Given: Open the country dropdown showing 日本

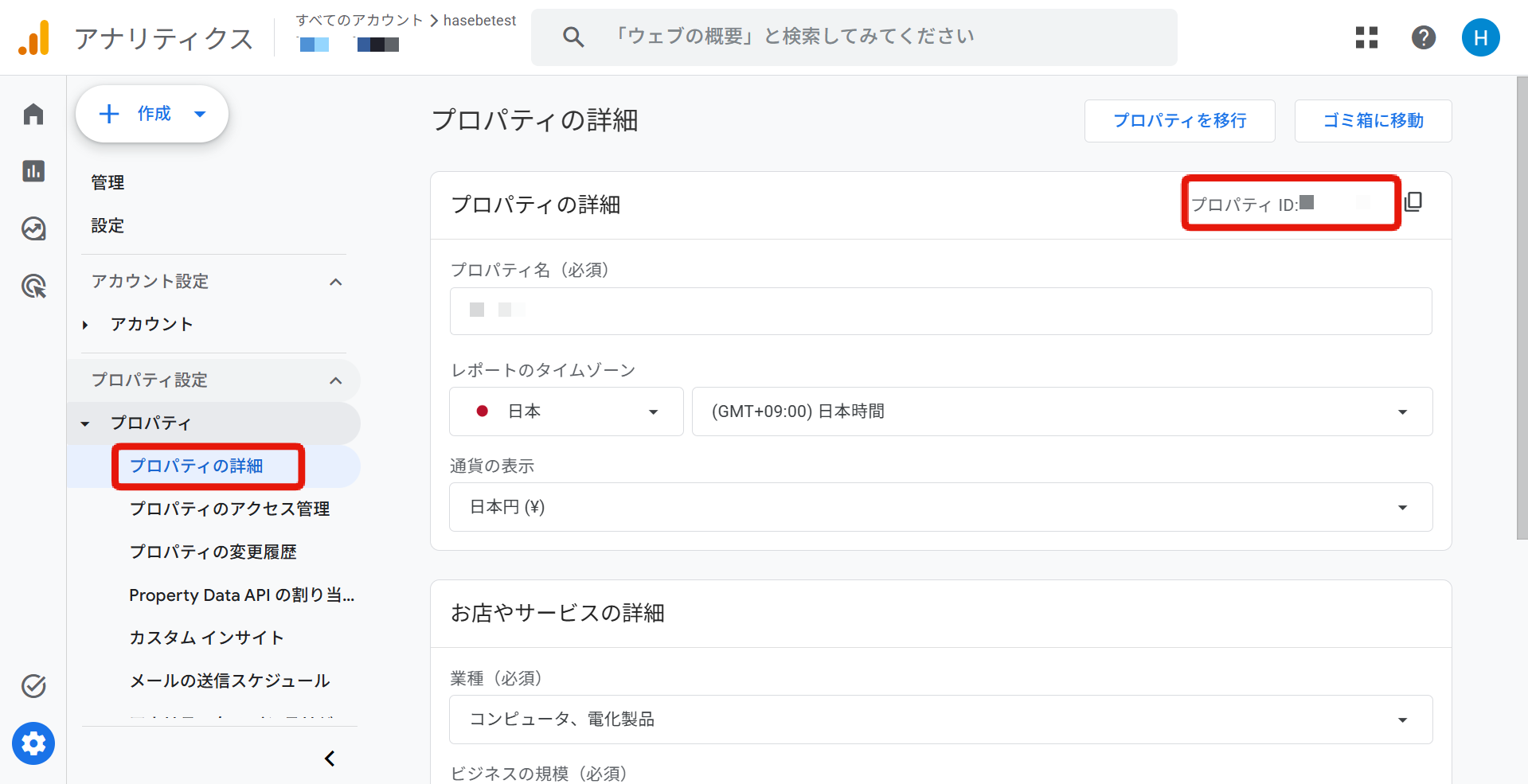Looking at the screenshot, I should tap(566, 412).
